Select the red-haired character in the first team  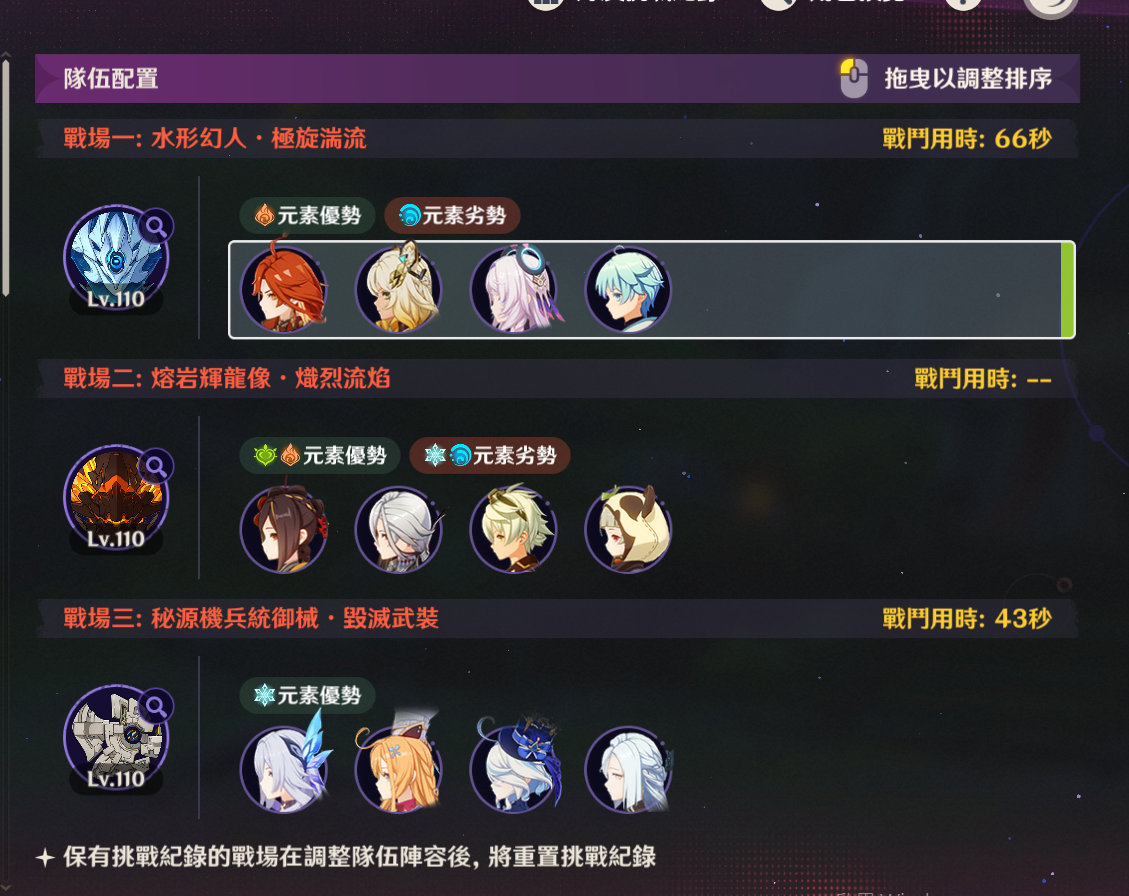(284, 290)
